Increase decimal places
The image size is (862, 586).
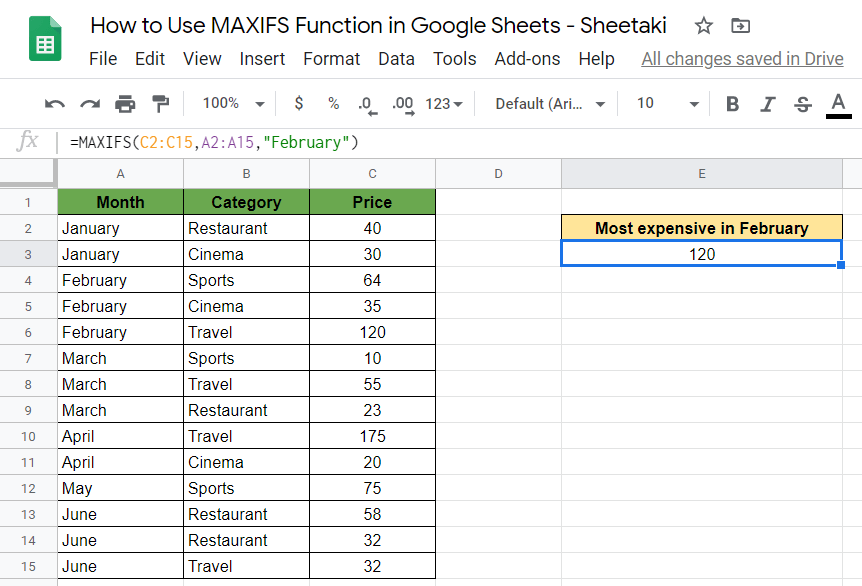pos(403,104)
